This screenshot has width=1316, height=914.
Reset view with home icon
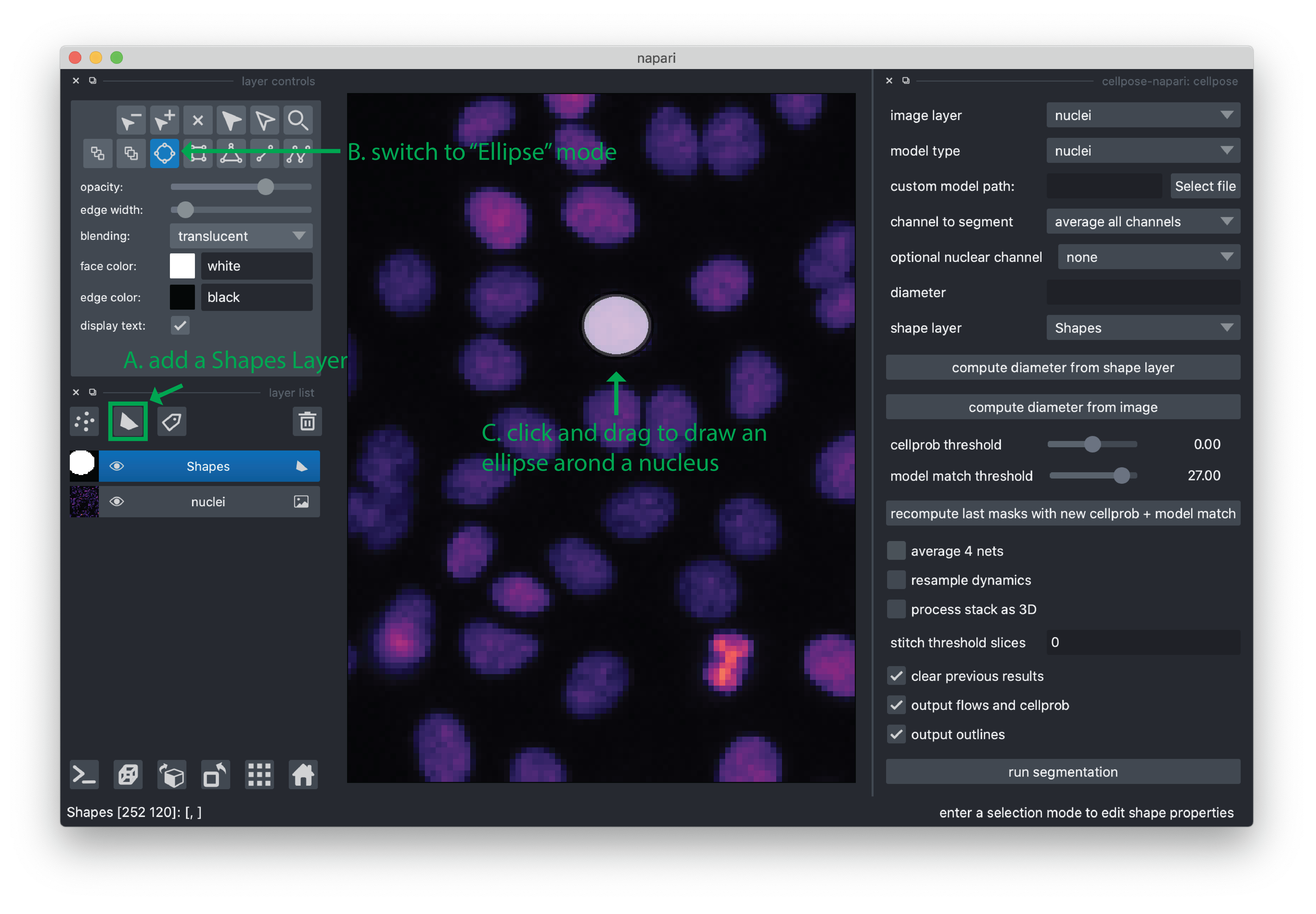(x=303, y=775)
